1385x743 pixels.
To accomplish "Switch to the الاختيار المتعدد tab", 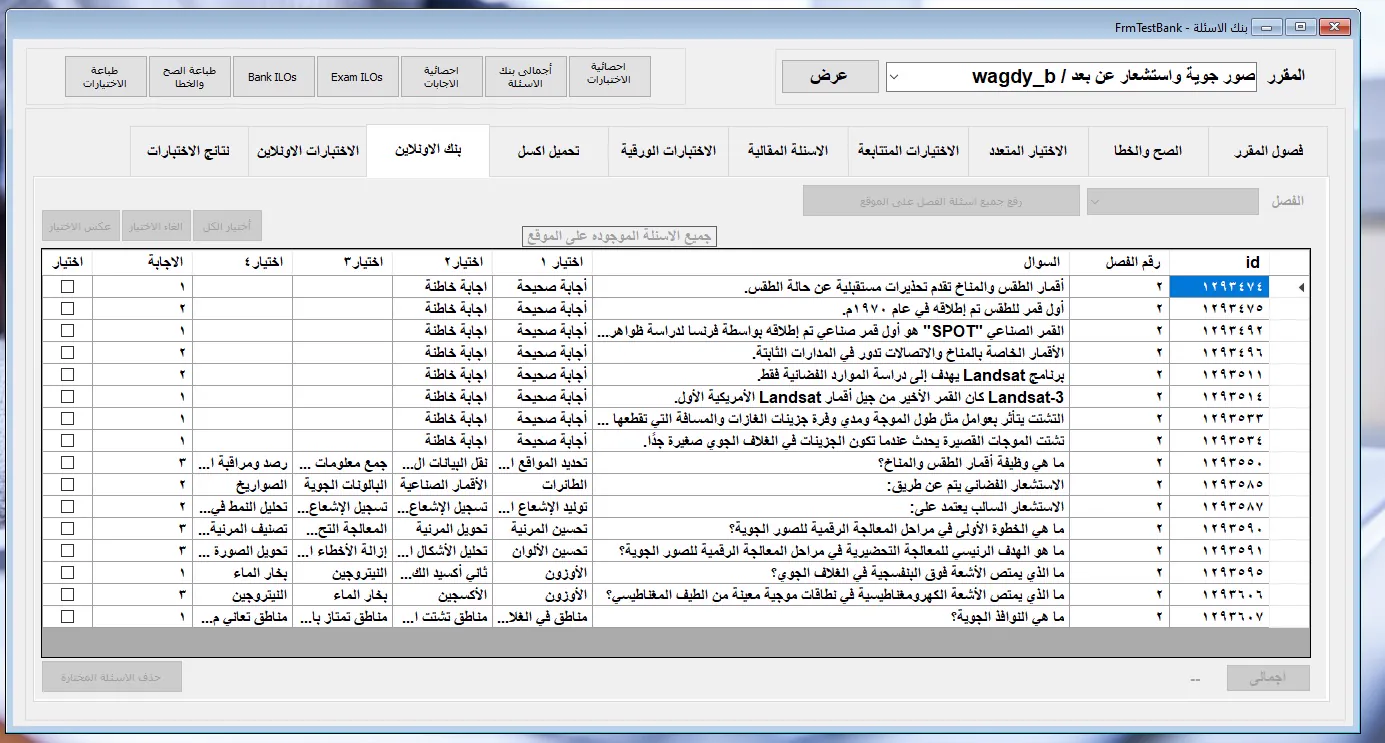I will point(1028,152).
